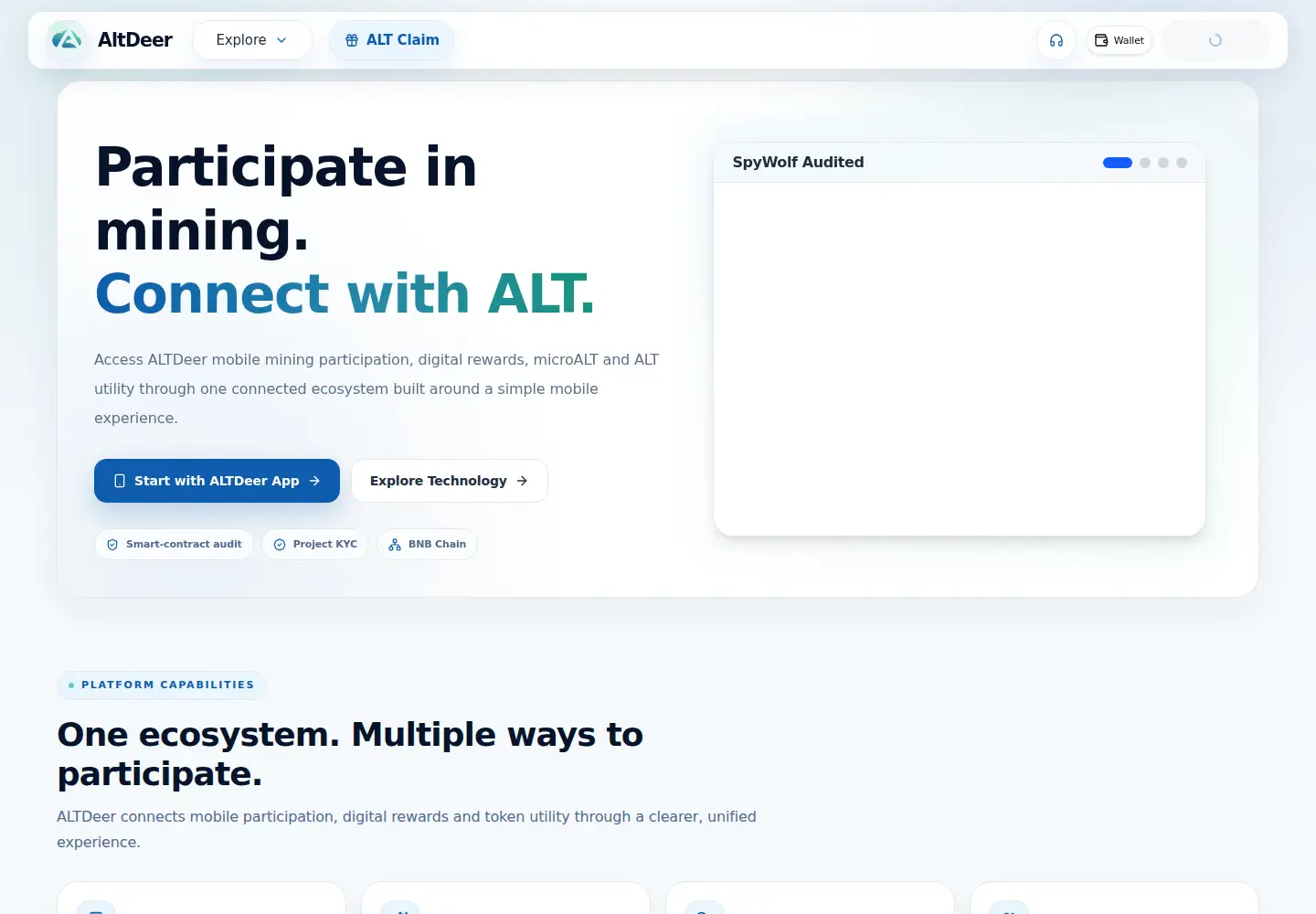The image size is (1316, 914).
Task: Open the ALT Claim page
Action: [392, 40]
